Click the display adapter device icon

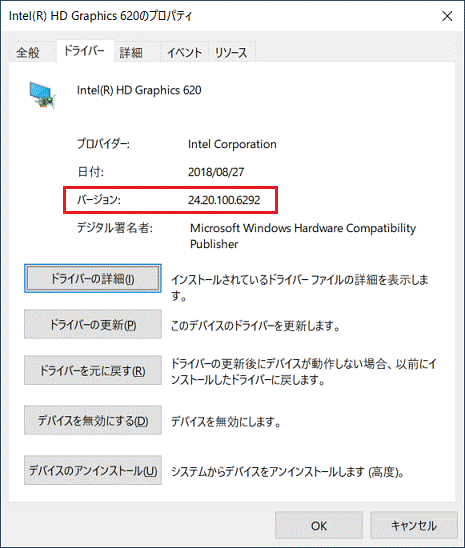click(x=42, y=95)
